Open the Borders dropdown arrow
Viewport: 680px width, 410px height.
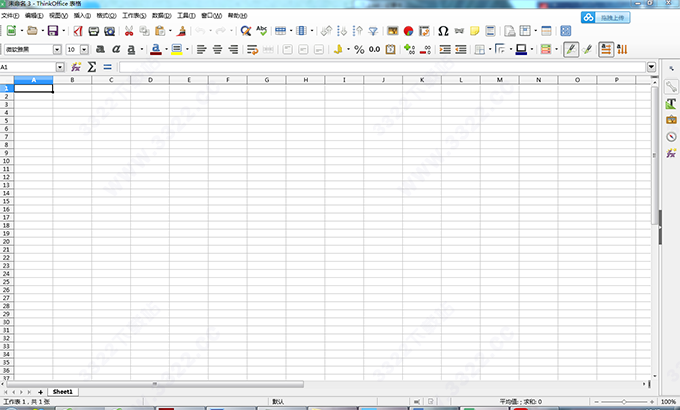pos(490,49)
